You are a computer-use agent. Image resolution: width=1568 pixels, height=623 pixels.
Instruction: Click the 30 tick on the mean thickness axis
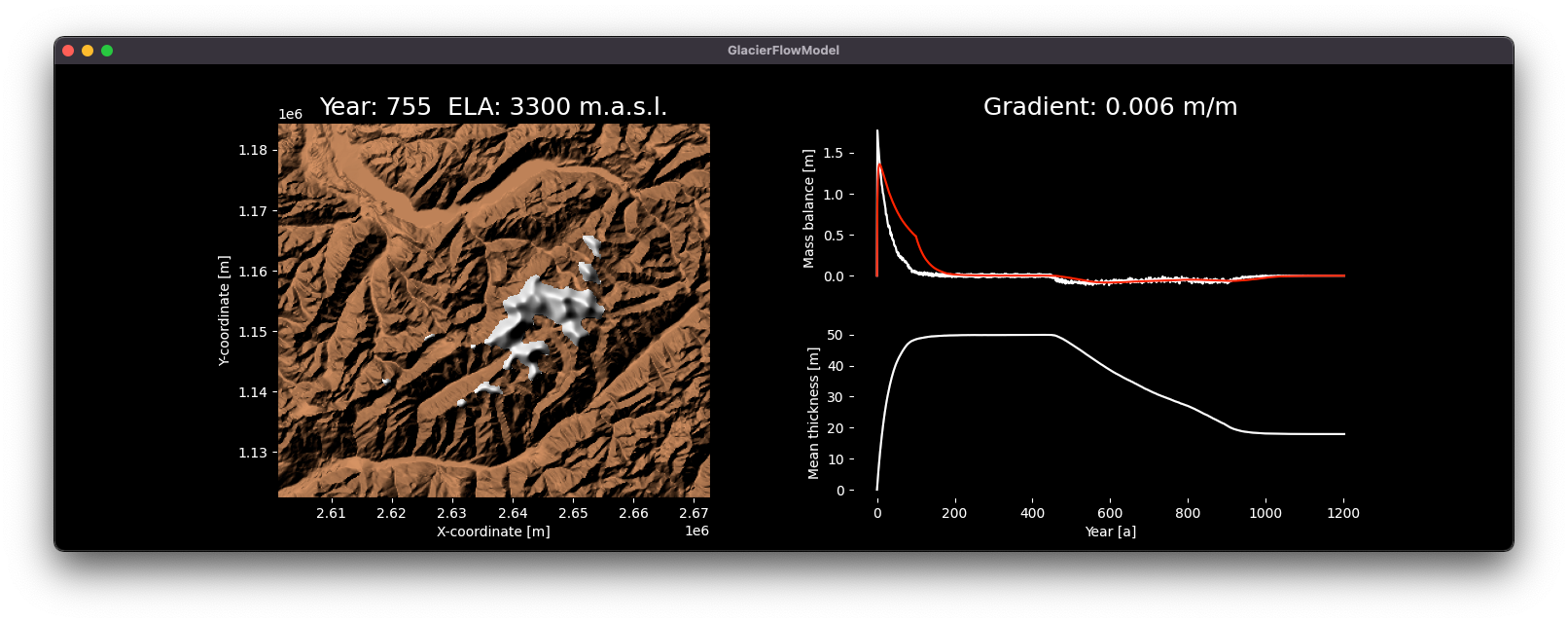pos(836,397)
